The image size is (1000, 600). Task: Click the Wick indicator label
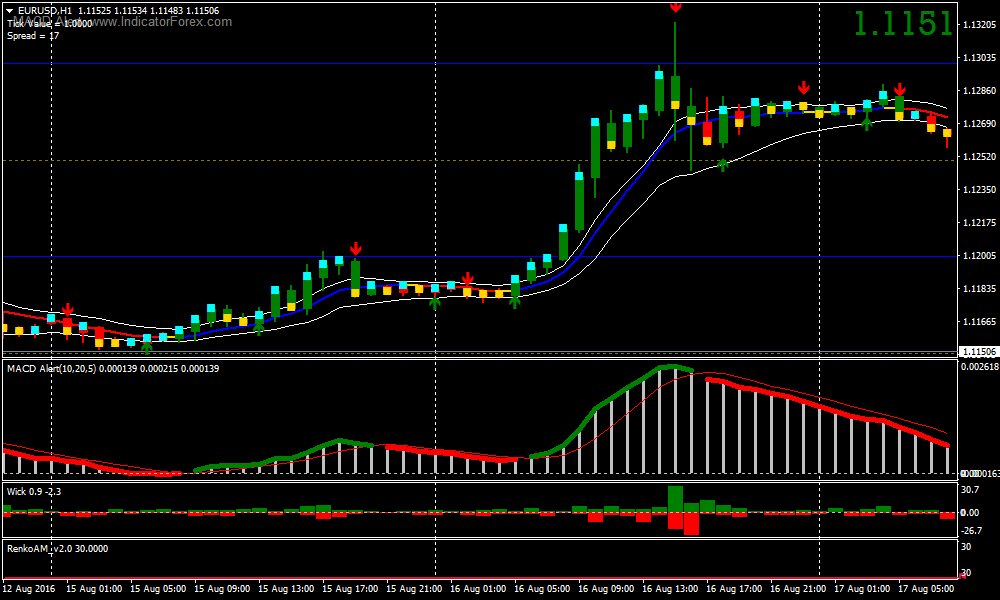tap(34, 491)
